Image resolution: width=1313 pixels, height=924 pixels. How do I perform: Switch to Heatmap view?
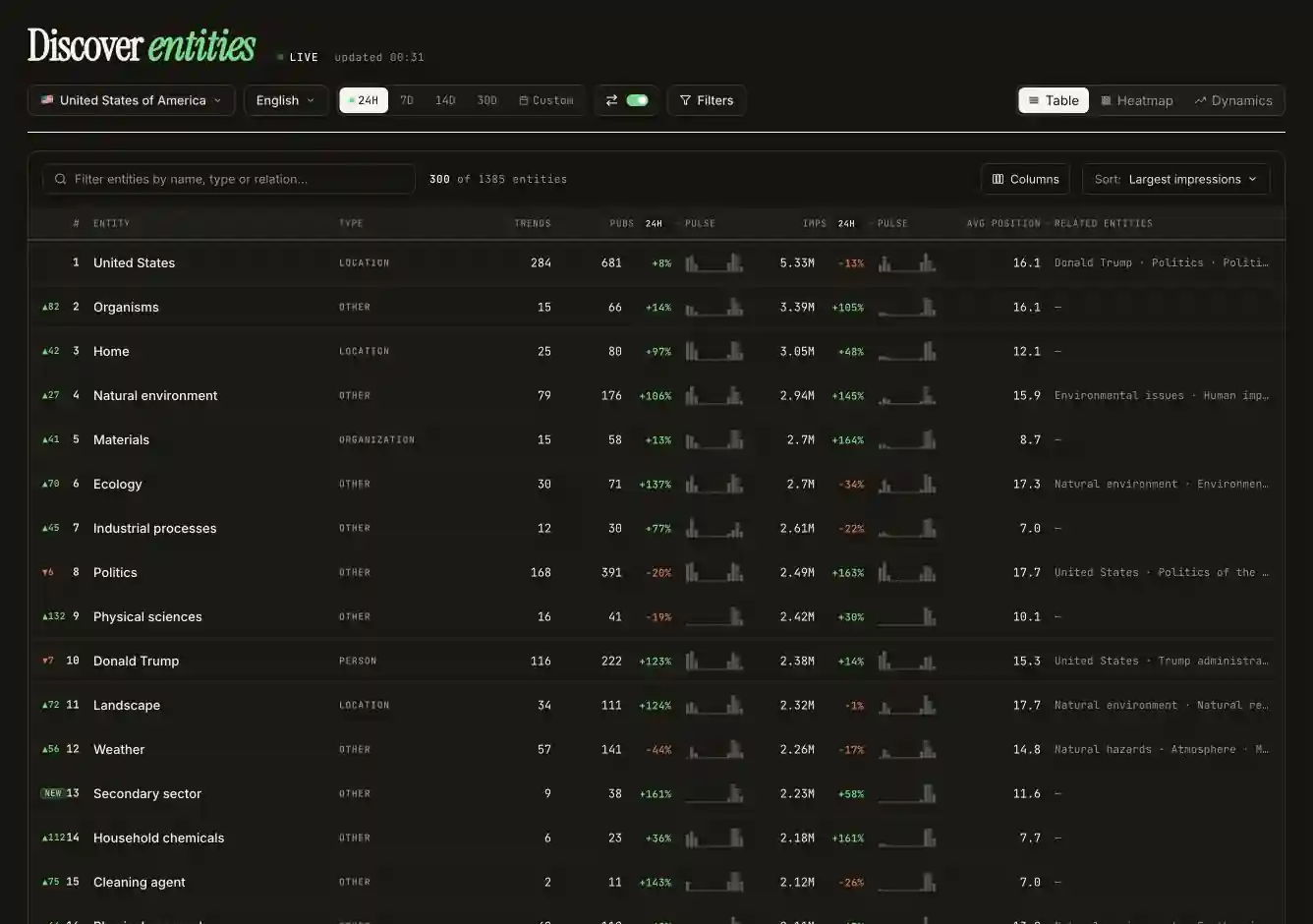1137,100
